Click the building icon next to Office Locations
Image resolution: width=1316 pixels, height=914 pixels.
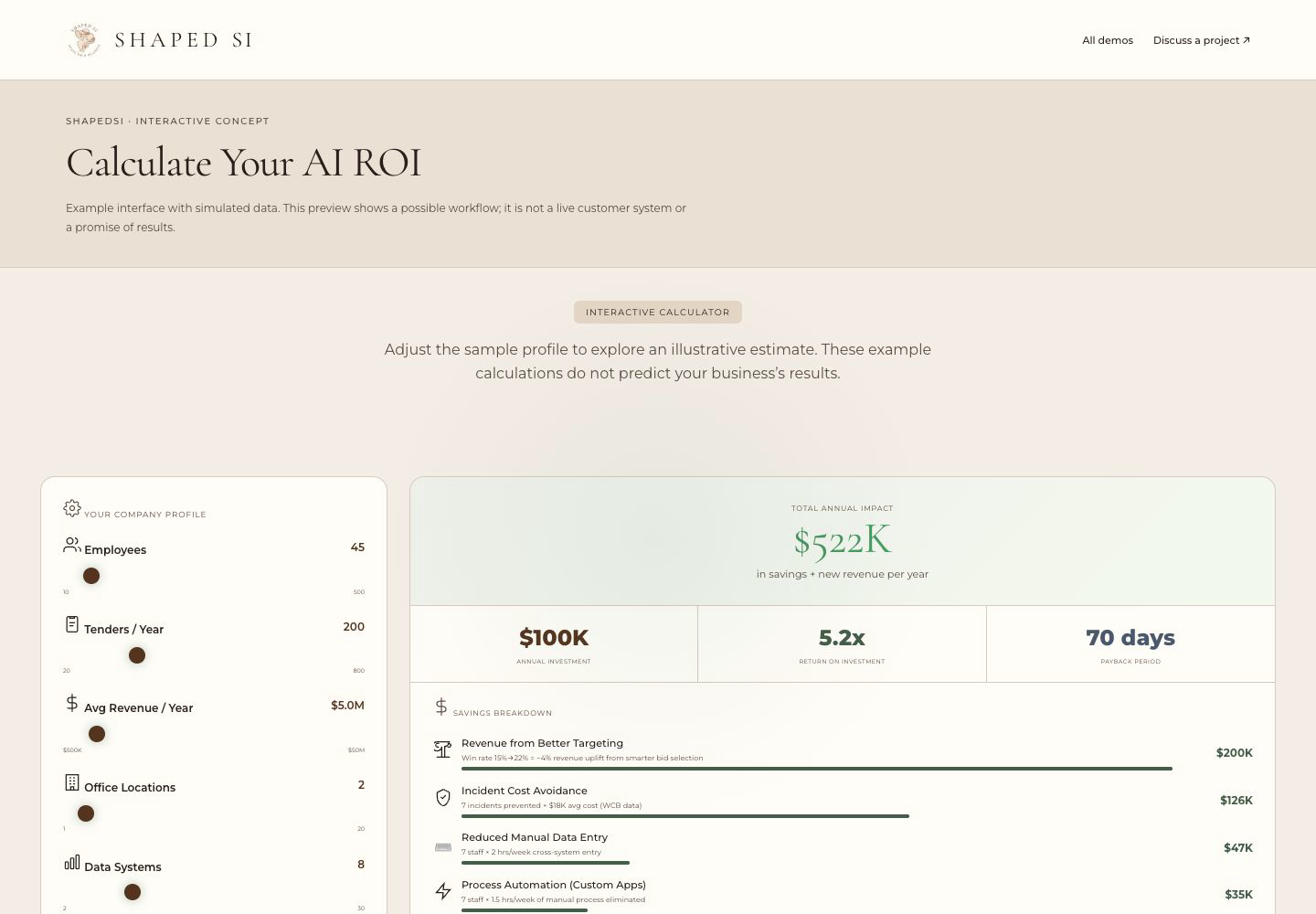(x=72, y=782)
